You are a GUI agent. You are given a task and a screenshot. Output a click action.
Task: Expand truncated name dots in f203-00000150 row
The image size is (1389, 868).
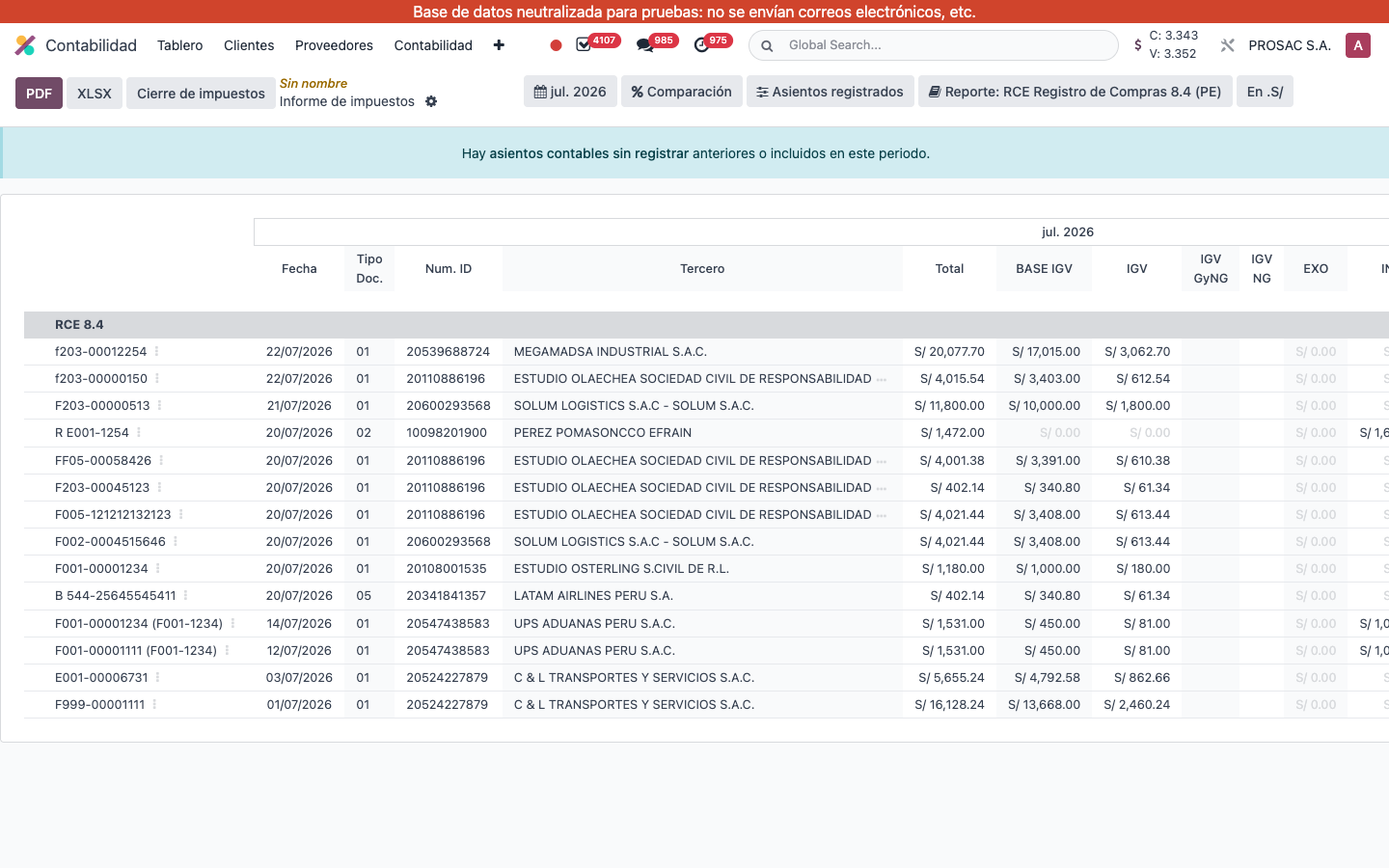882,380
